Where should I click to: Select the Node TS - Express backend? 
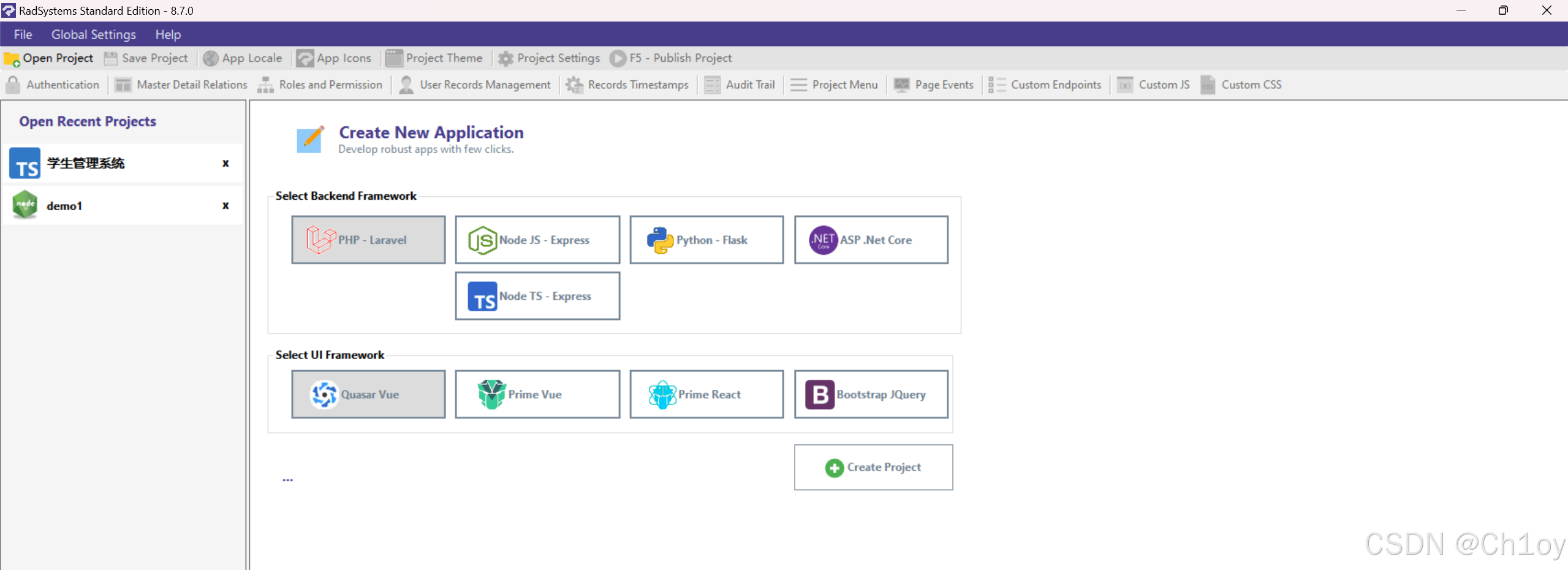tap(537, 296)
